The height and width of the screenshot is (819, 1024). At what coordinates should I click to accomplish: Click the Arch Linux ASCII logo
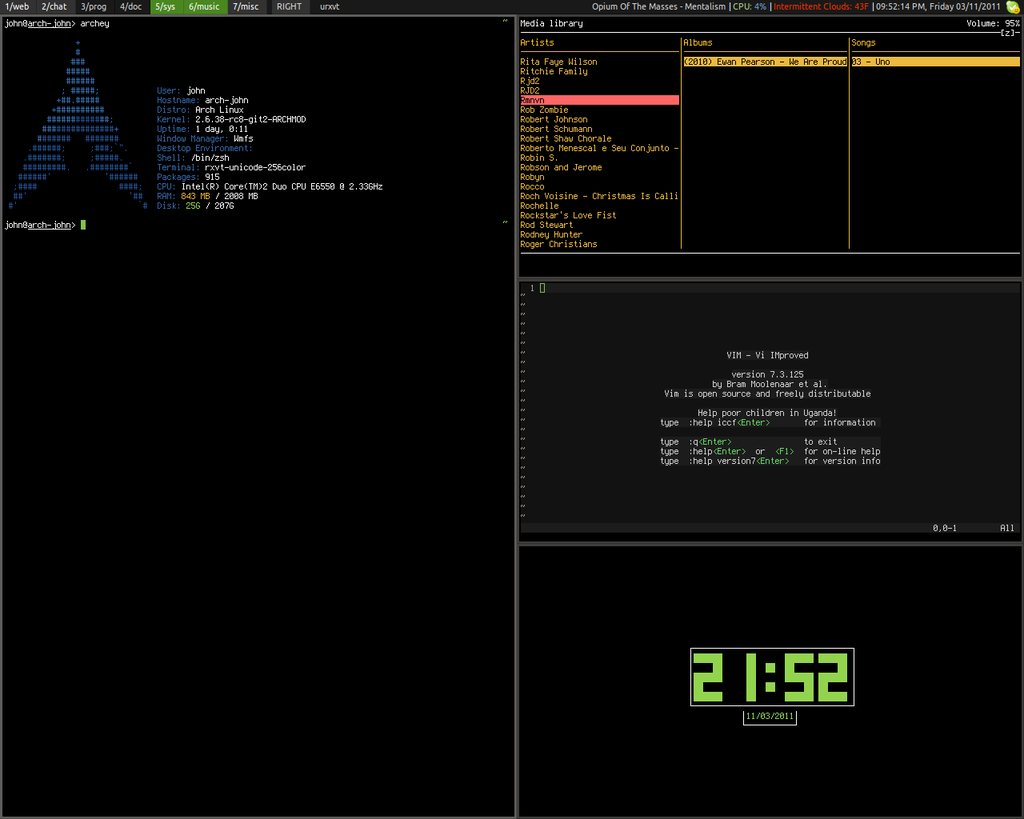(x=78, y=124)
